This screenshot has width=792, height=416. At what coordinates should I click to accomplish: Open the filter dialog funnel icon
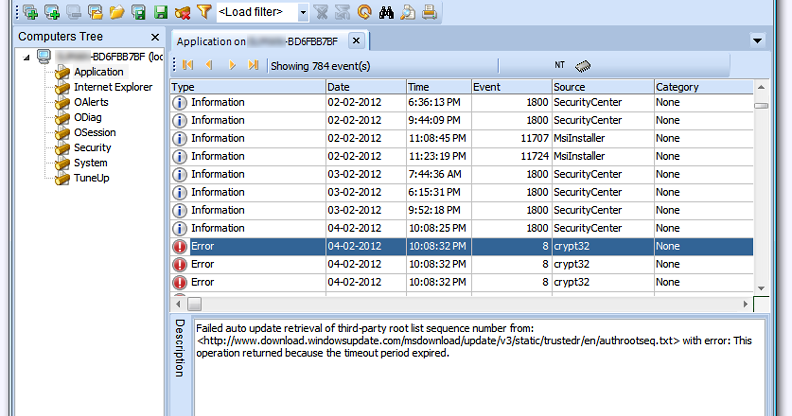pyautogui.click(x=204, y=12)
